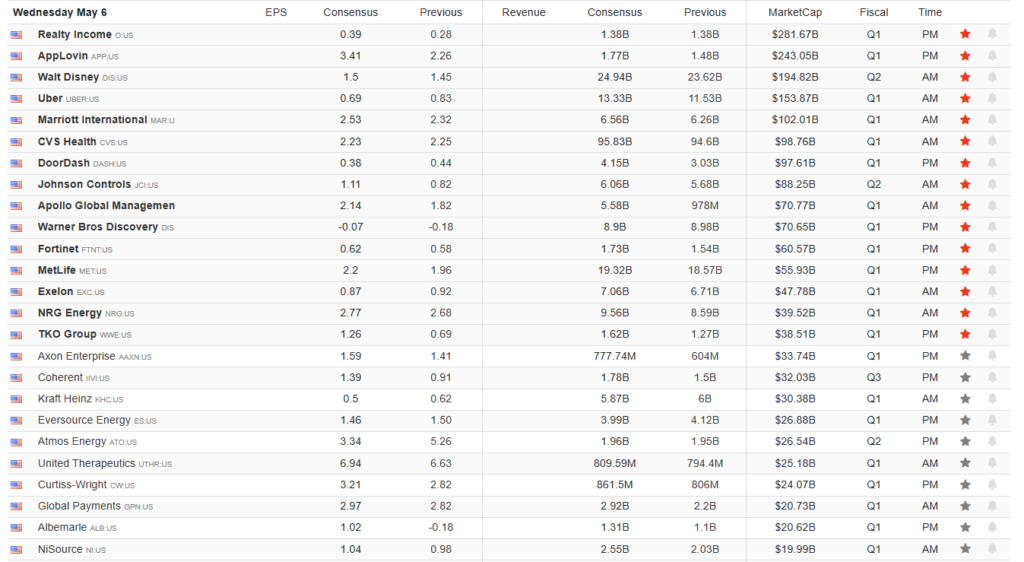Click the -0.07 EPS consensus value

coord(351,227)
